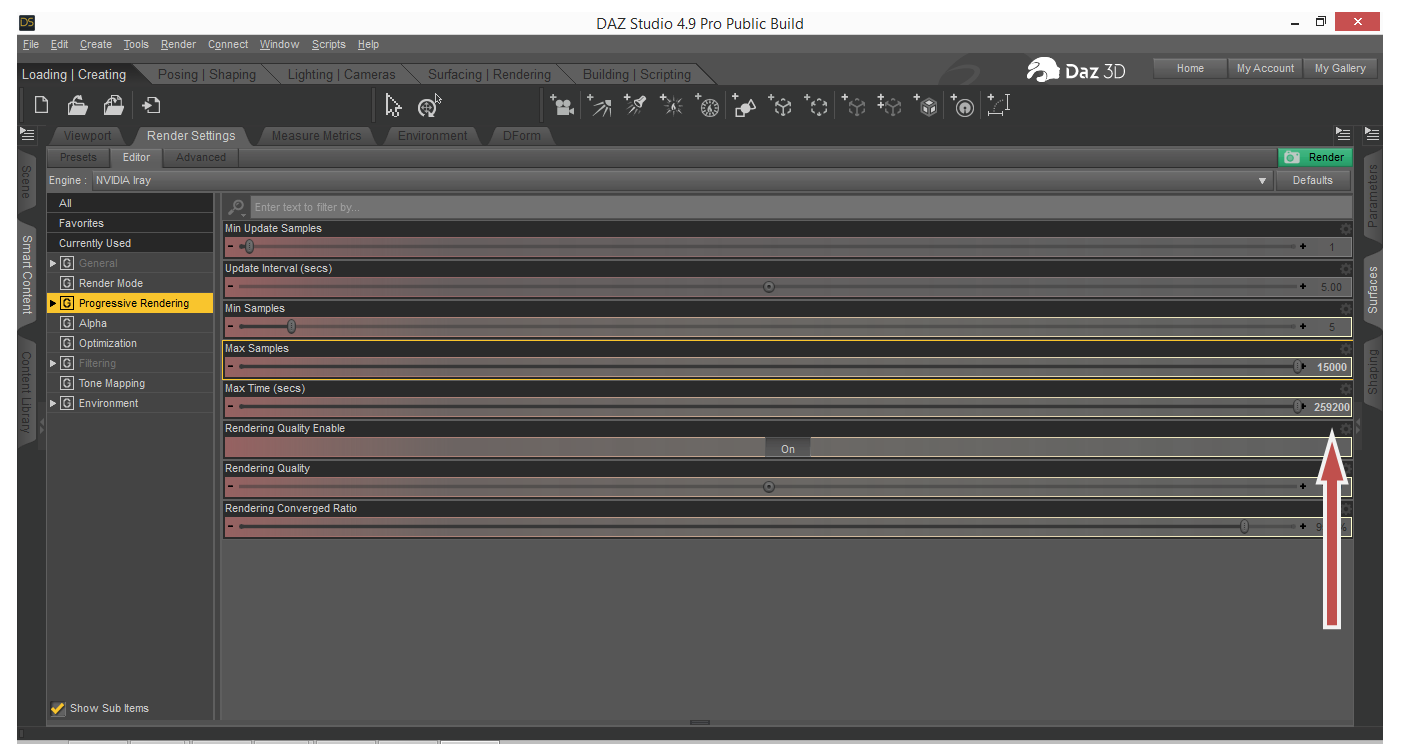Viewport: 1404px width, 744px height.
Task: Expand the Progressive Rendering group arrow
Action: click(53, 303)
